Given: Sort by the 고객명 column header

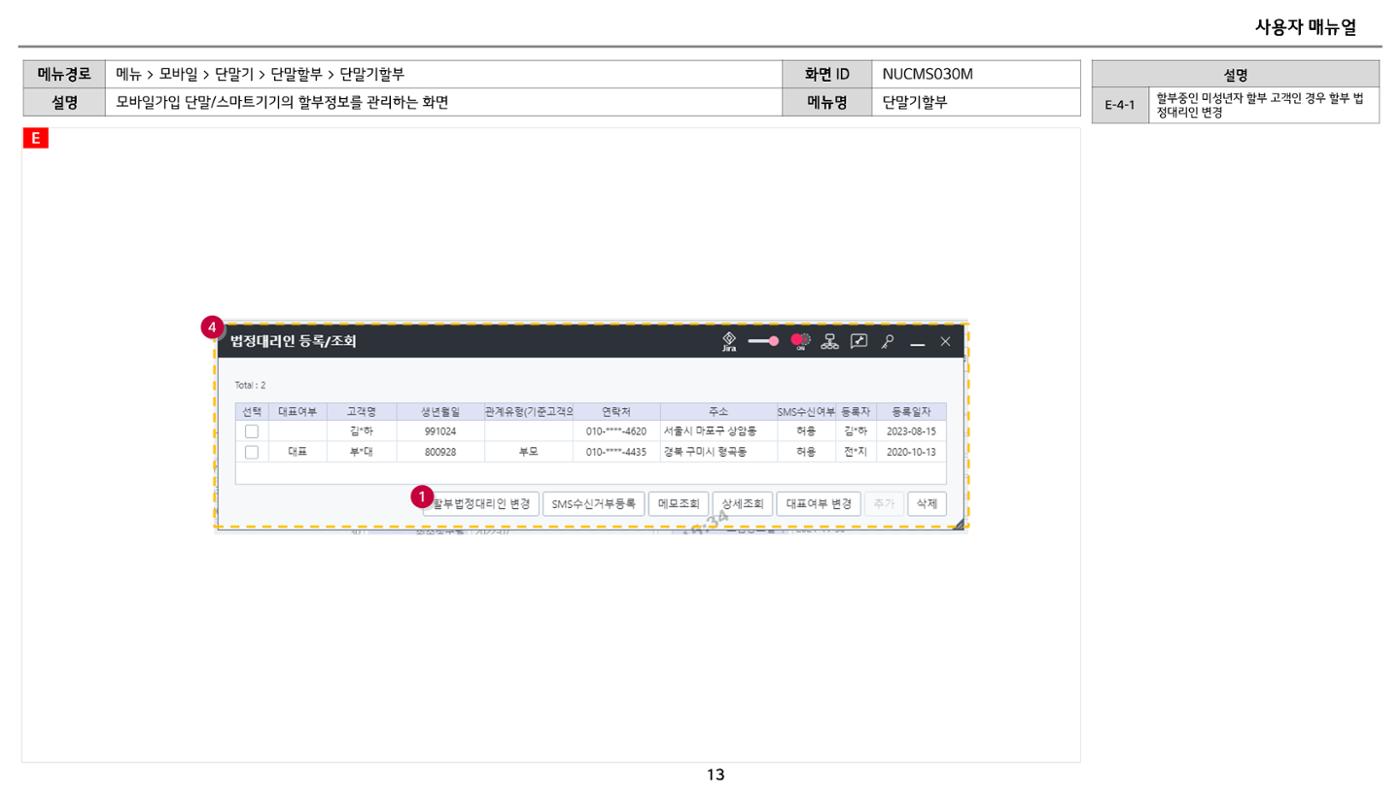Looking at the screenshot, I should (x=361, y=412).
